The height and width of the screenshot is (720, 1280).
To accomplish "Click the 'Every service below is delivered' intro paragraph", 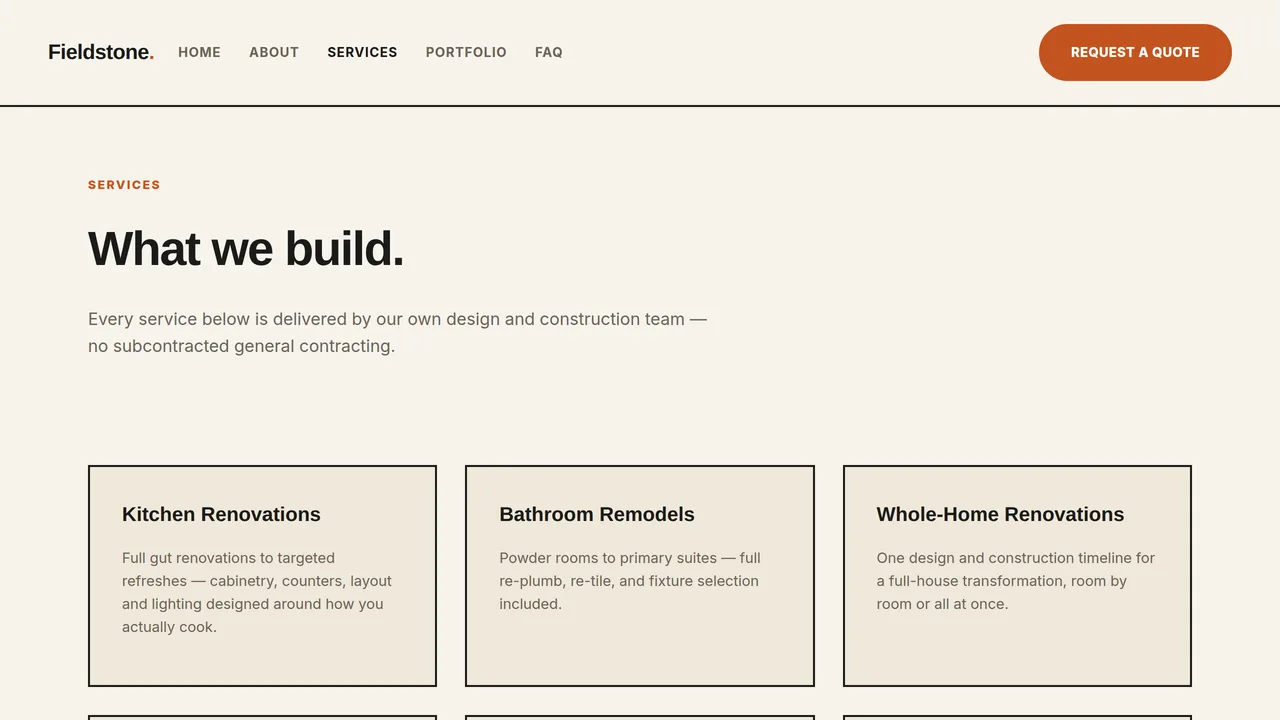I will [x=397, y=332].
